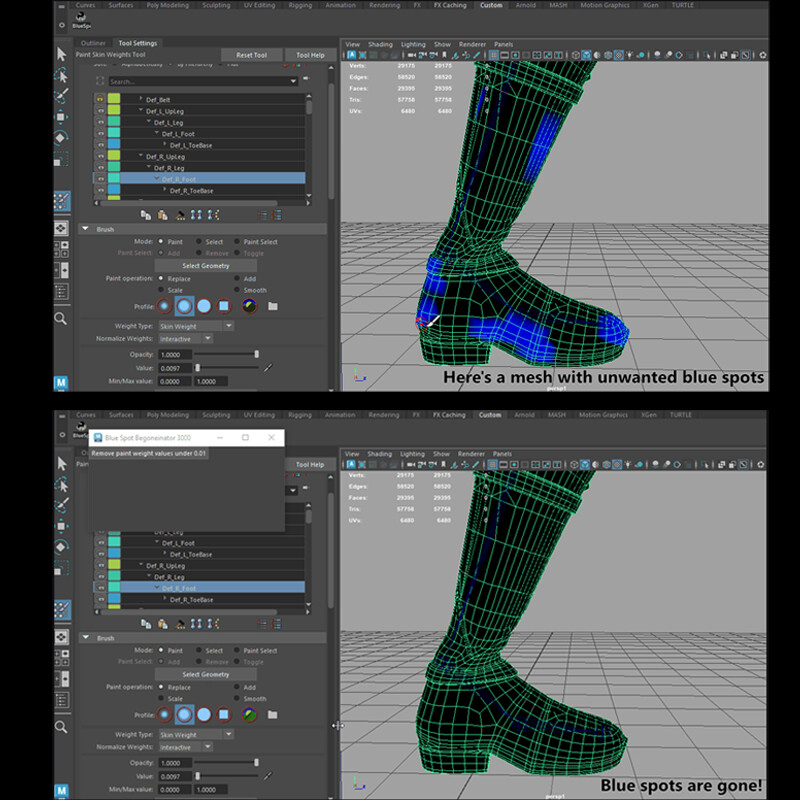Click the Rotate tool in bottom toolbox
The image size is (800, 800).
point(61,546)
